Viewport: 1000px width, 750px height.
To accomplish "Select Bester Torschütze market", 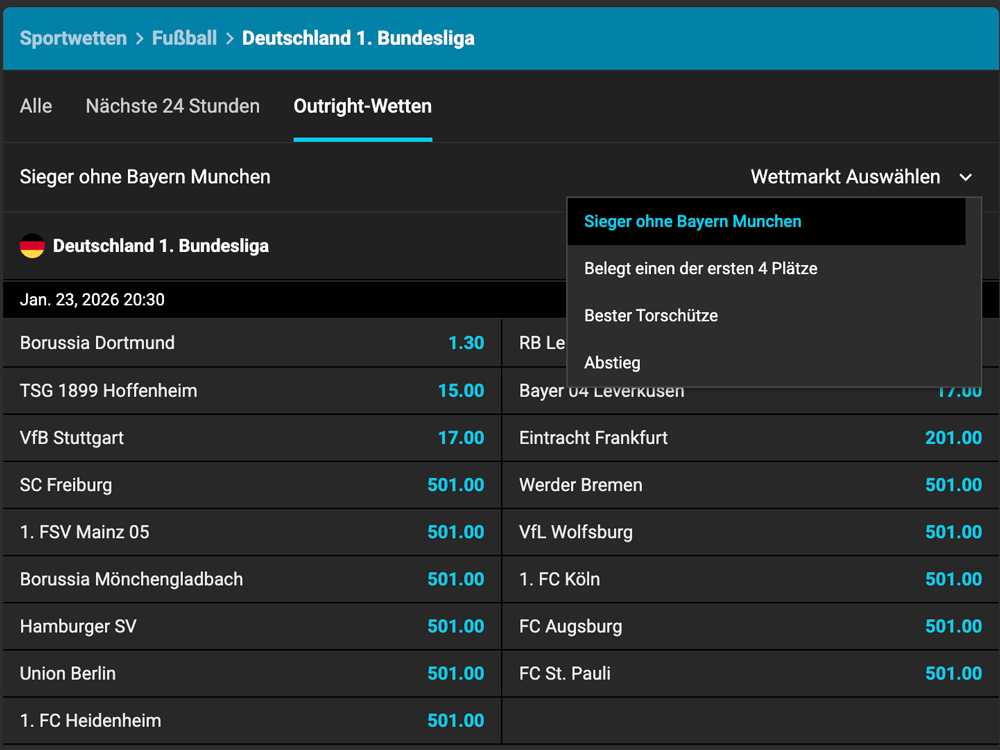I will click(x=649, y=315).
